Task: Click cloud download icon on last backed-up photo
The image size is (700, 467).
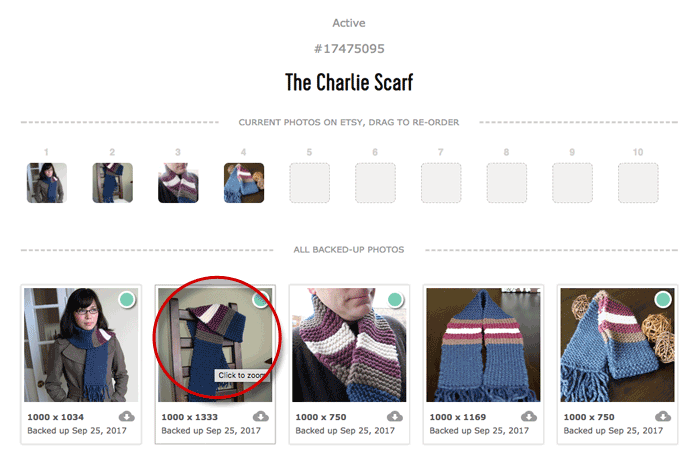Action: (663, 417)
